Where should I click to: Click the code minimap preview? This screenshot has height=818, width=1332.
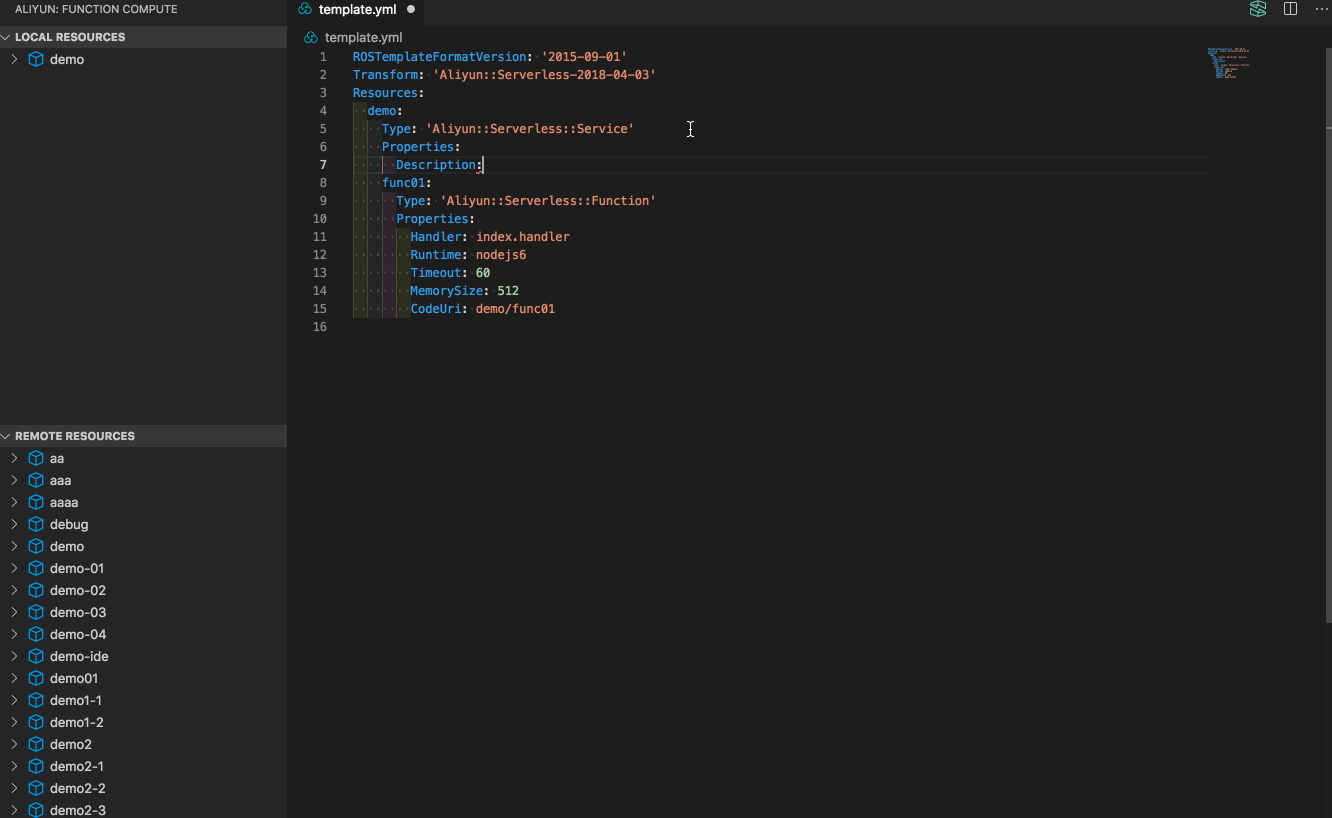[1228, 62]
